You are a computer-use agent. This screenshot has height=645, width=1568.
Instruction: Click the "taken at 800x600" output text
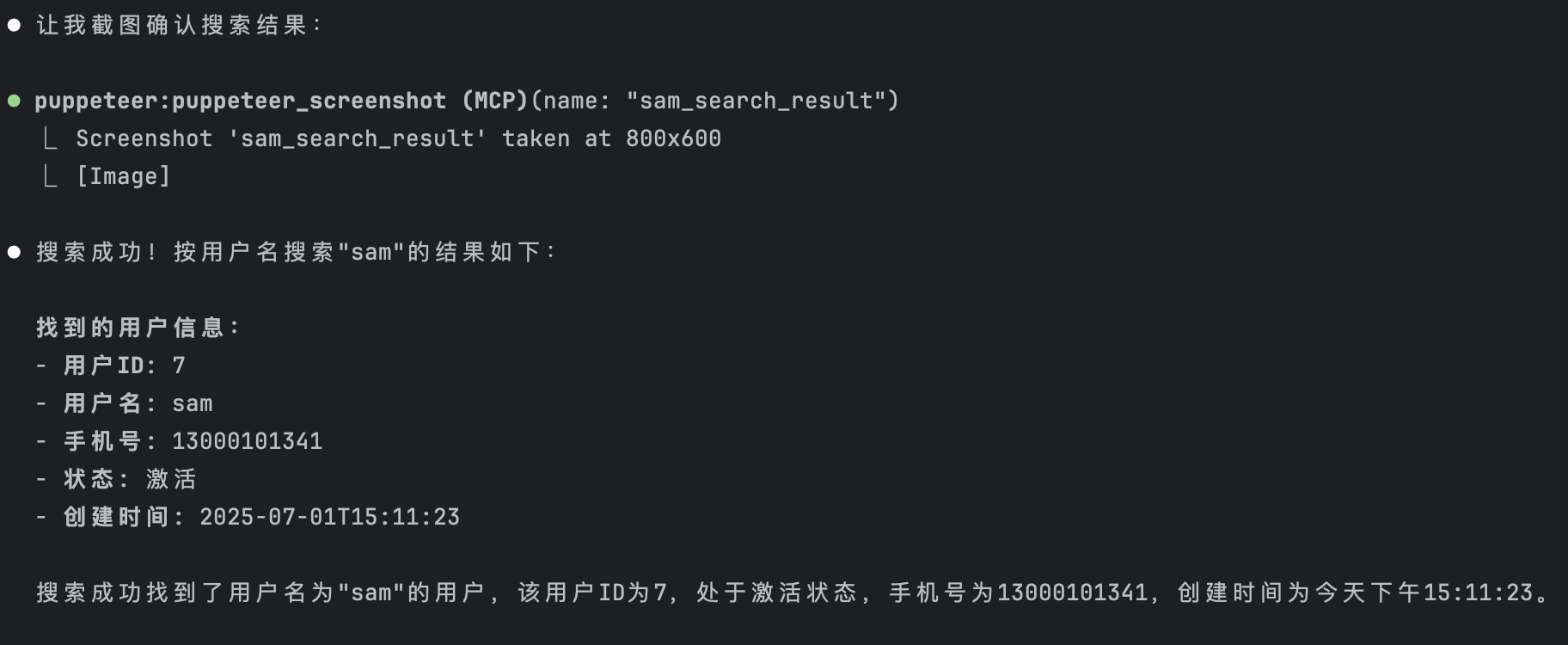pos(611,138)
